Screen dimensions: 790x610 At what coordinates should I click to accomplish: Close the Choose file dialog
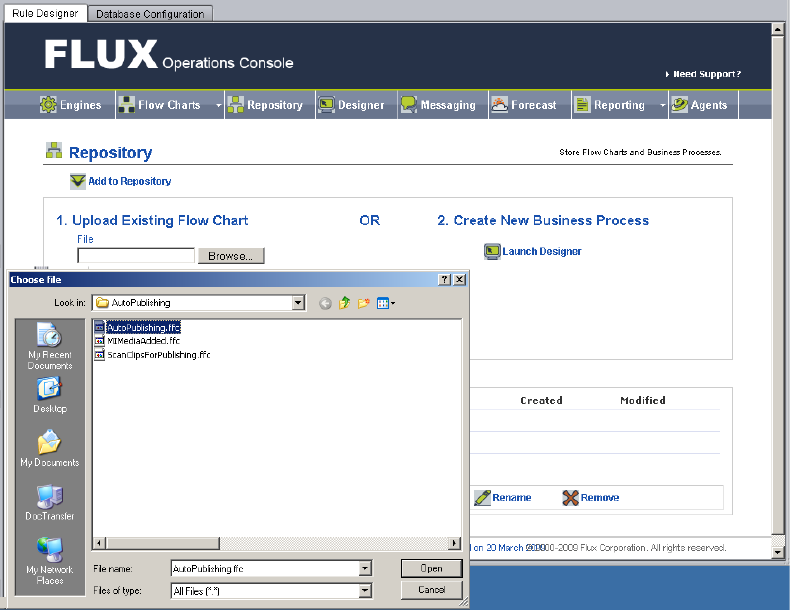[459, 280]
